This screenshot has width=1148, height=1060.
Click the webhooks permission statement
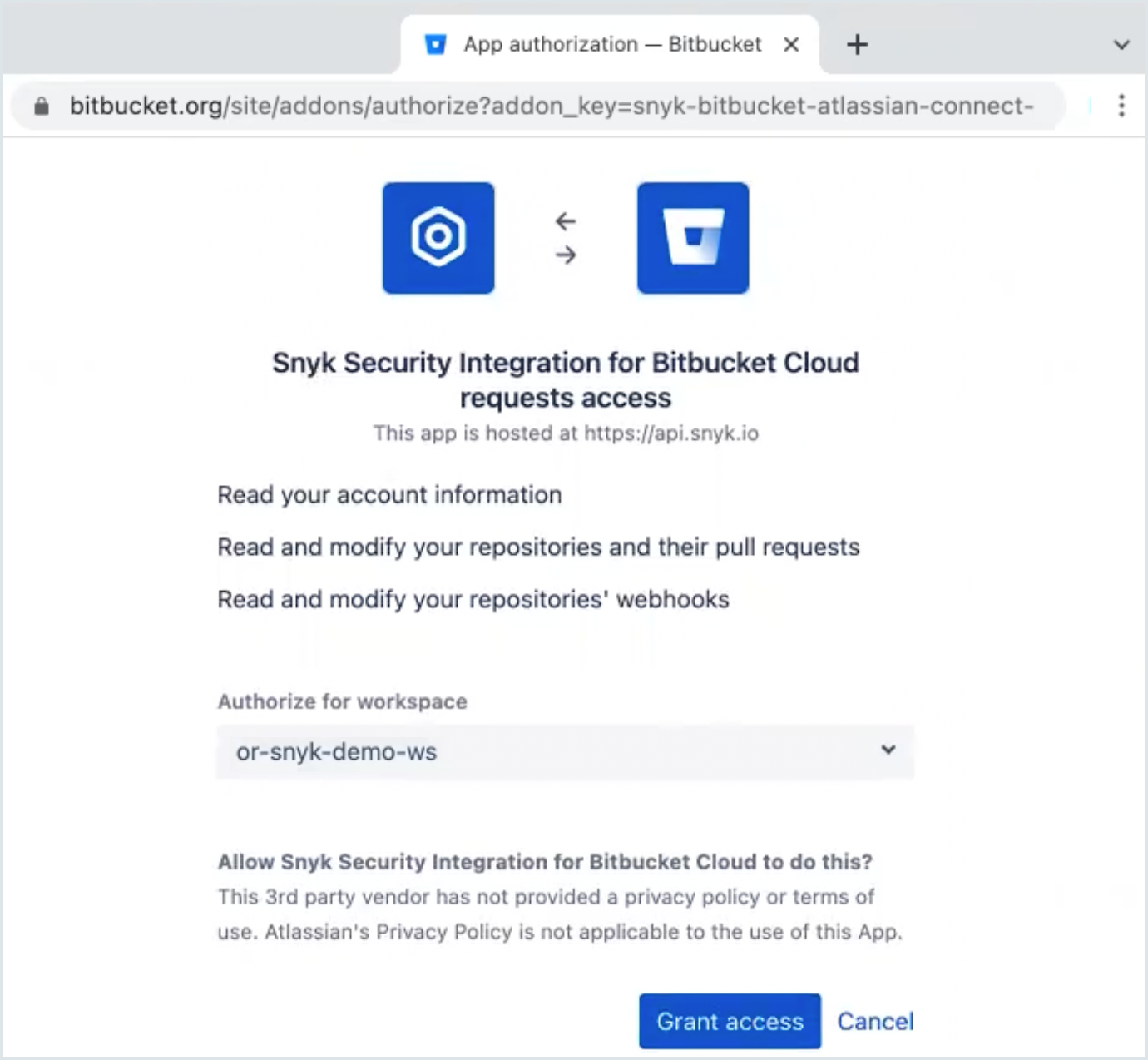[473, 599]
